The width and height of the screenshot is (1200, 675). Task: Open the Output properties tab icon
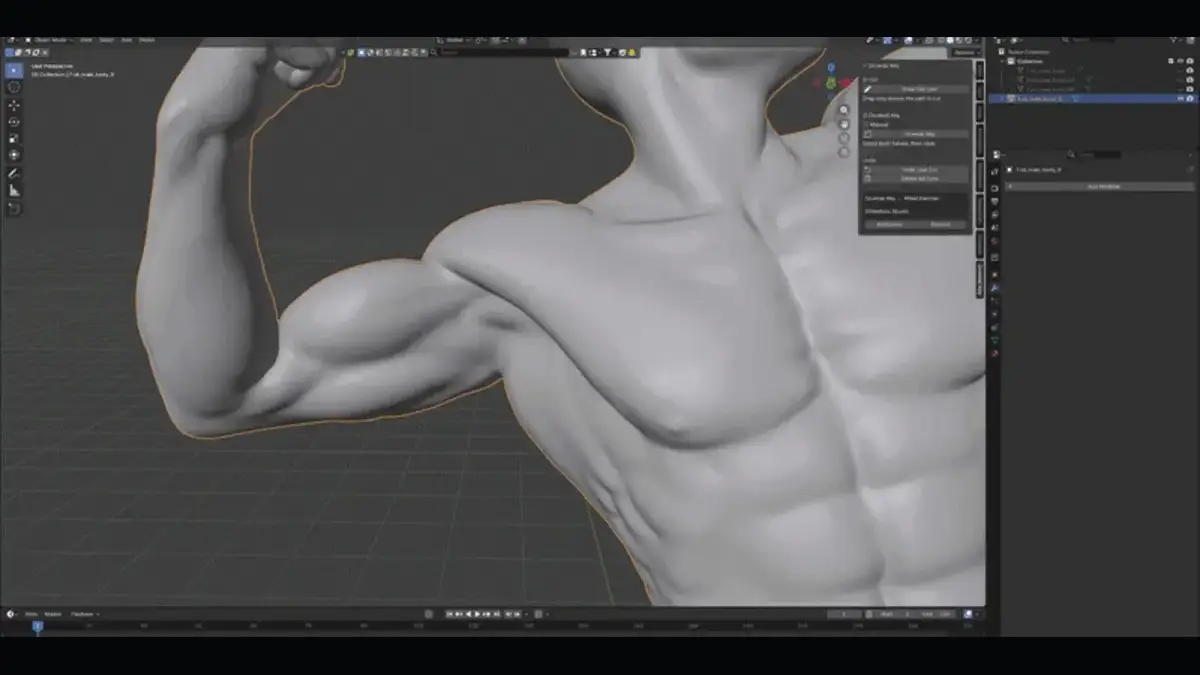[x=995, y=201]
